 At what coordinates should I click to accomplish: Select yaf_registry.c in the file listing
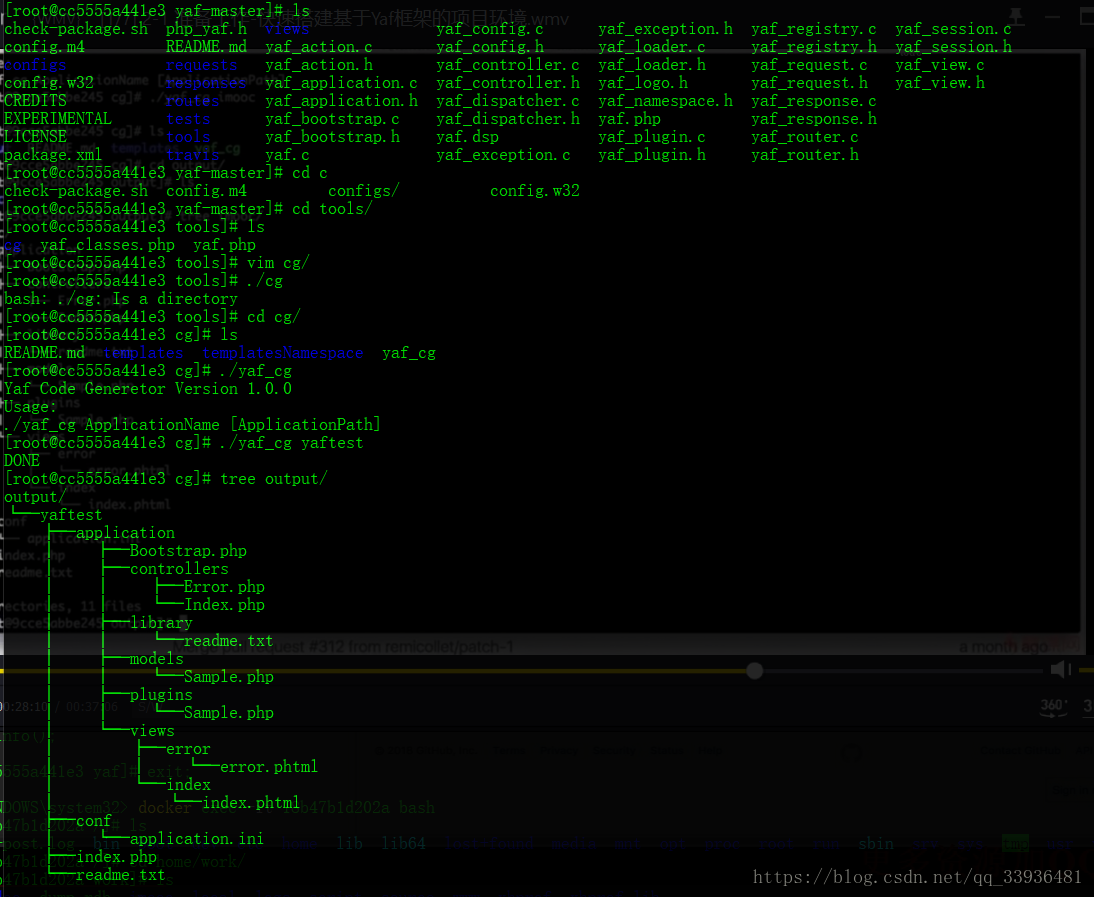click(x=814, y=29)
